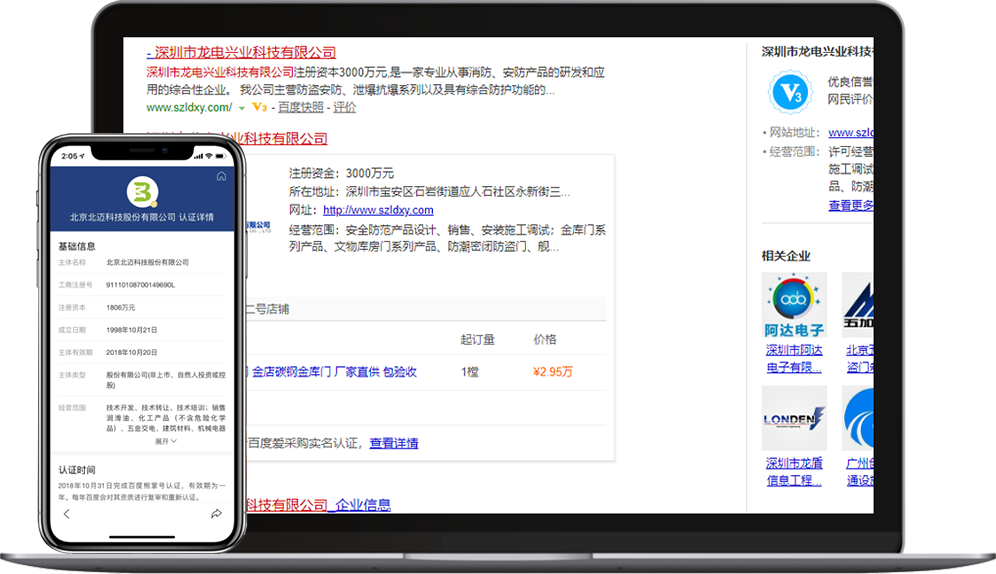Click the blue V3 credit badge

point(790,93)
